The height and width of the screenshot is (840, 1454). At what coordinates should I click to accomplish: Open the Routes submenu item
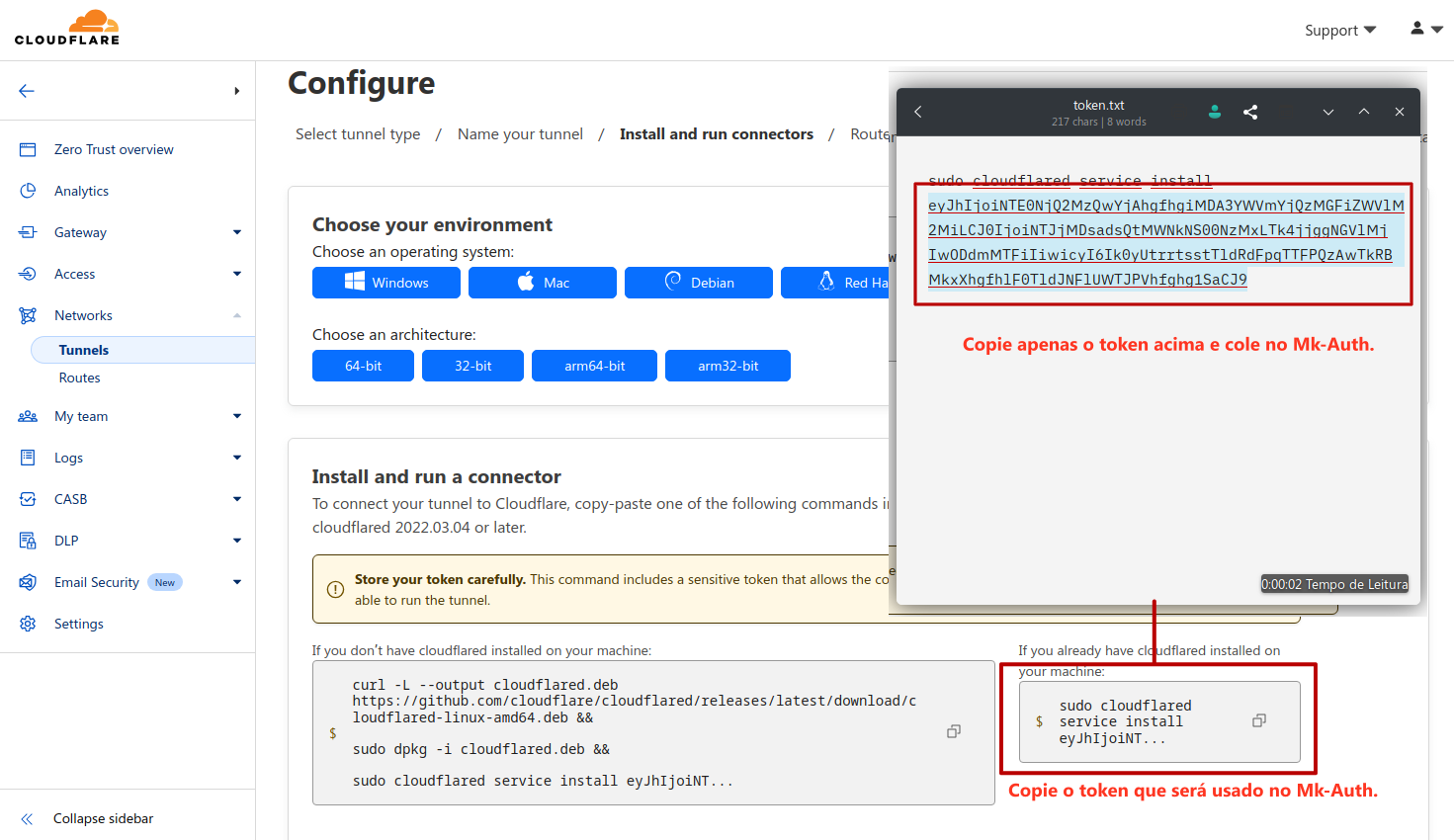(79, 378)
